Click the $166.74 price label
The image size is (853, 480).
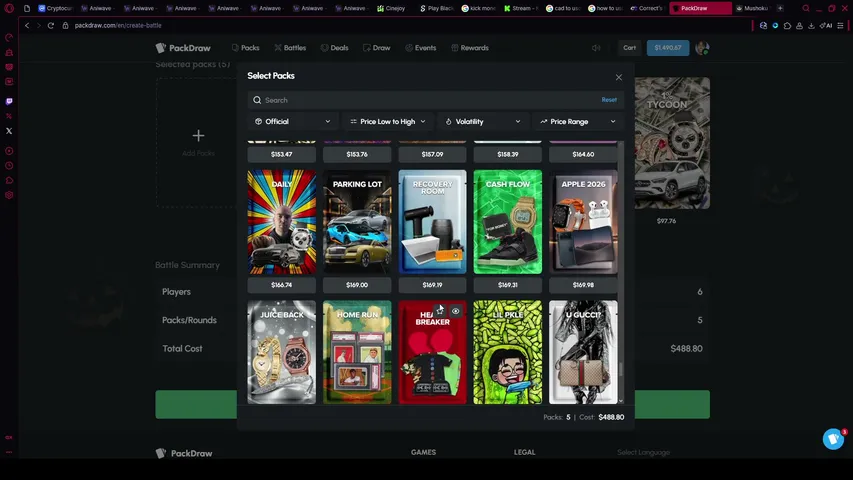(282, 285)
